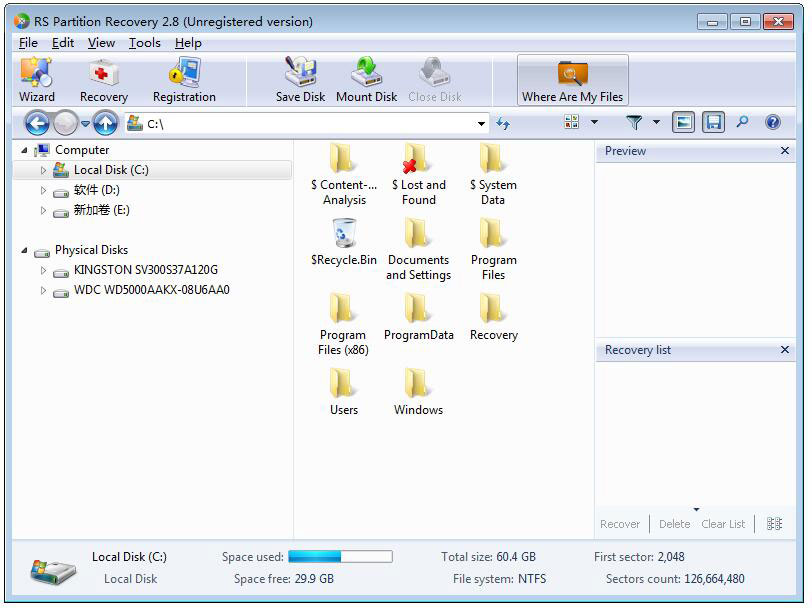Open the View menu

101,43
